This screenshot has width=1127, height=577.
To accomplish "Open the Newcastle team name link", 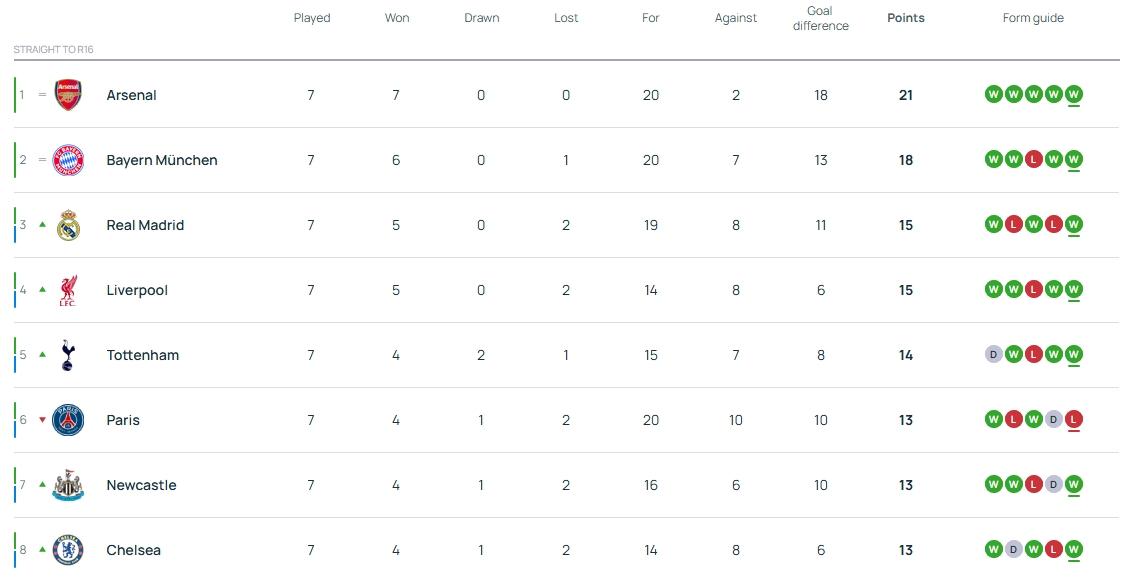I will click(x=141, y=485).
